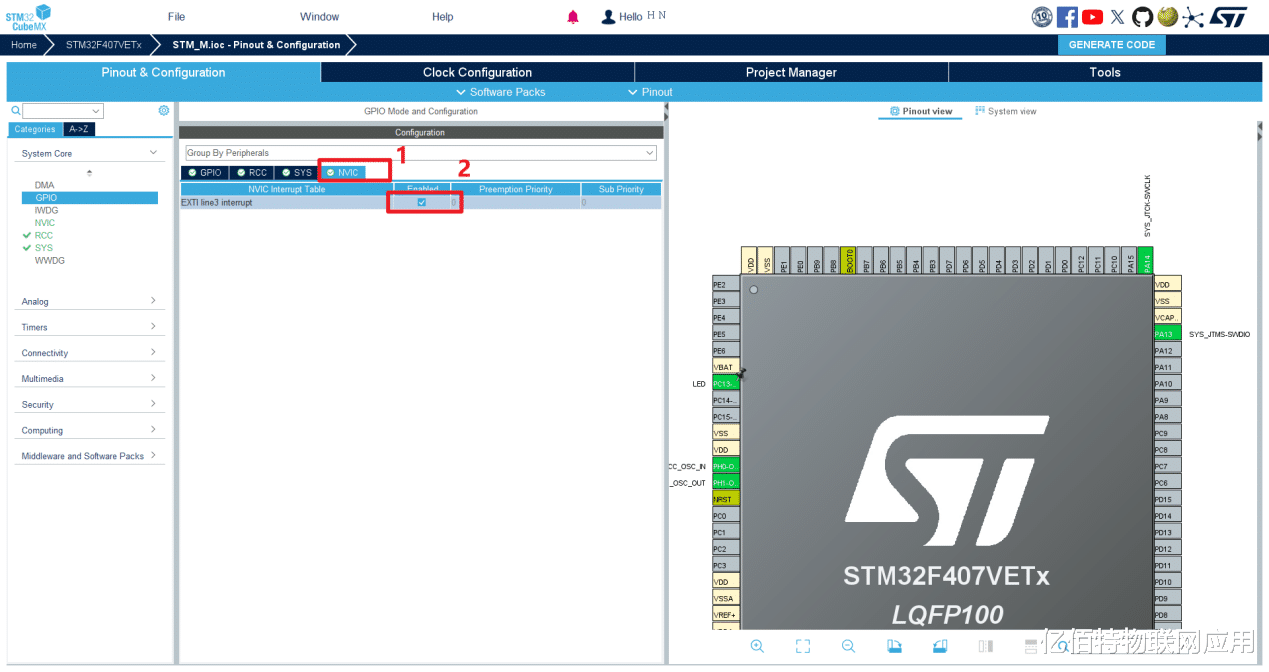Screen dimensions: 1269x672
Task: Rotate the chip clockwise icon
Action: [894, 646]
